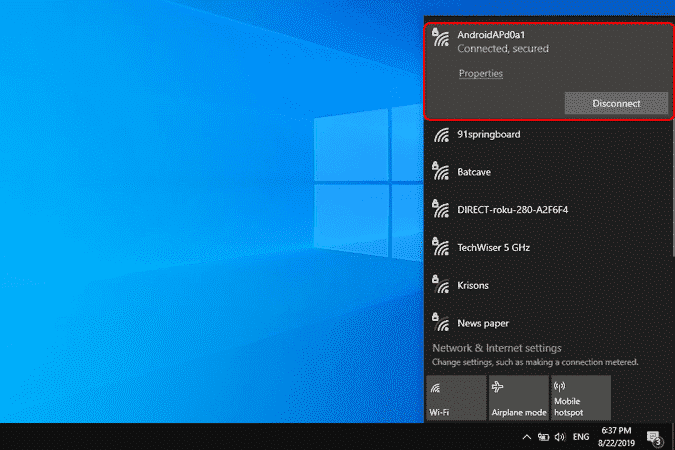
Task: Open Properties link for AndroidAPd0a1
Action: (x=480, y=73)
